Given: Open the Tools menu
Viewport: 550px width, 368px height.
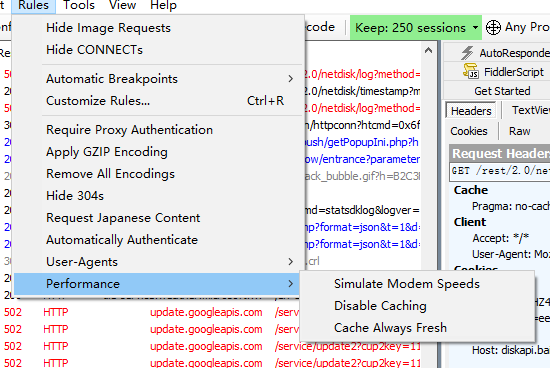Looking at the screenshot, I should pos(79,5).
